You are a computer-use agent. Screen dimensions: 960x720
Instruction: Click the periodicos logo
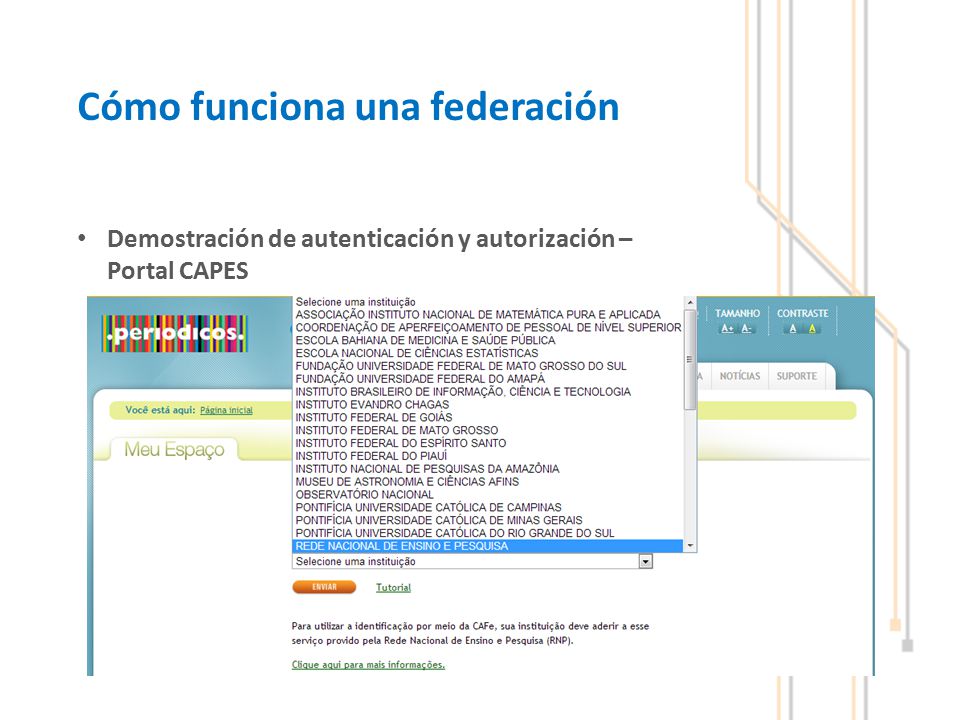tap(174, 334)
